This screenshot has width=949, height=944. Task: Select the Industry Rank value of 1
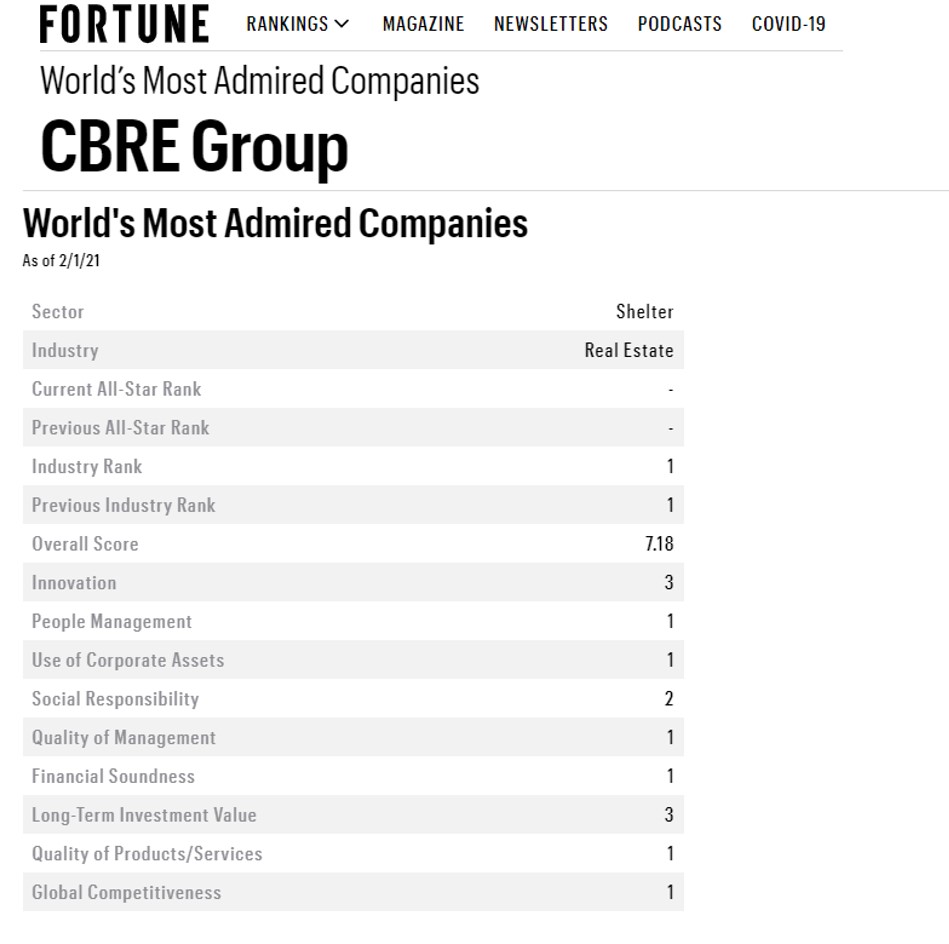pyautogui.click(x=669, y=466)
